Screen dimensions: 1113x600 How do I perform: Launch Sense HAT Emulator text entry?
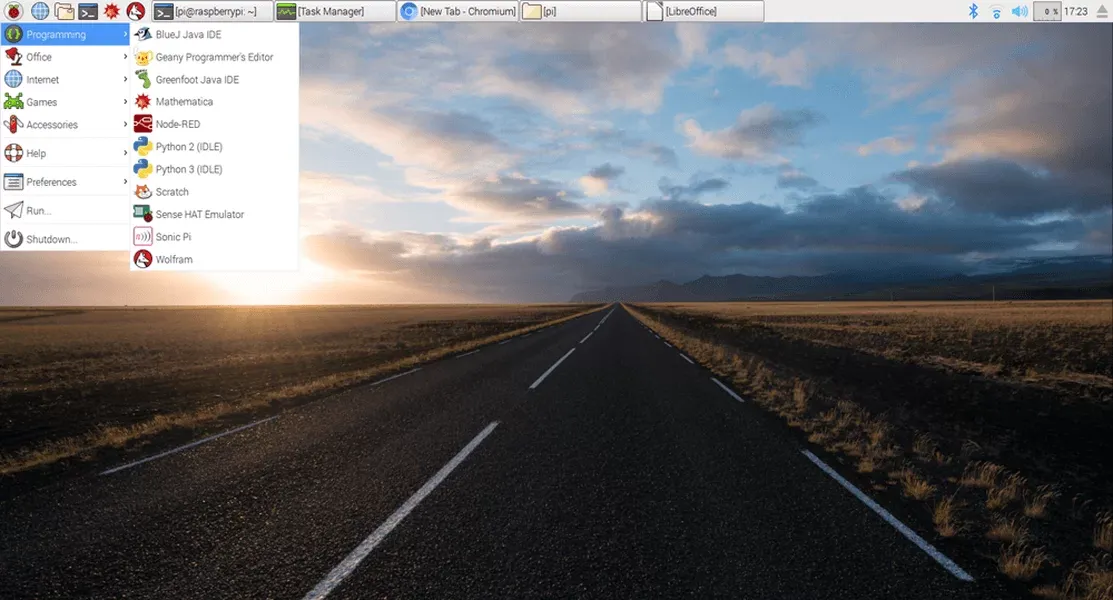pos(199,214)
